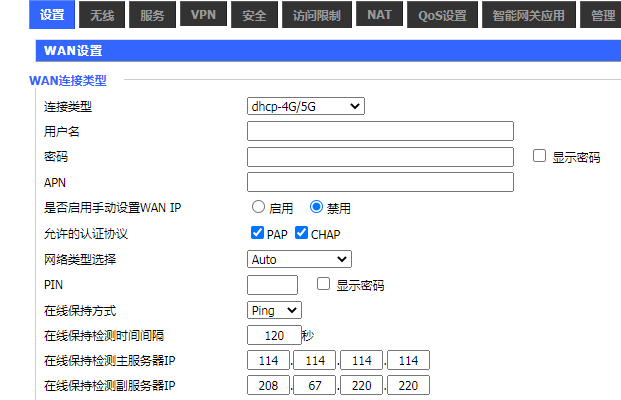
Task: Click first octet of 主服务器IP field
Action: coord(268,360)
